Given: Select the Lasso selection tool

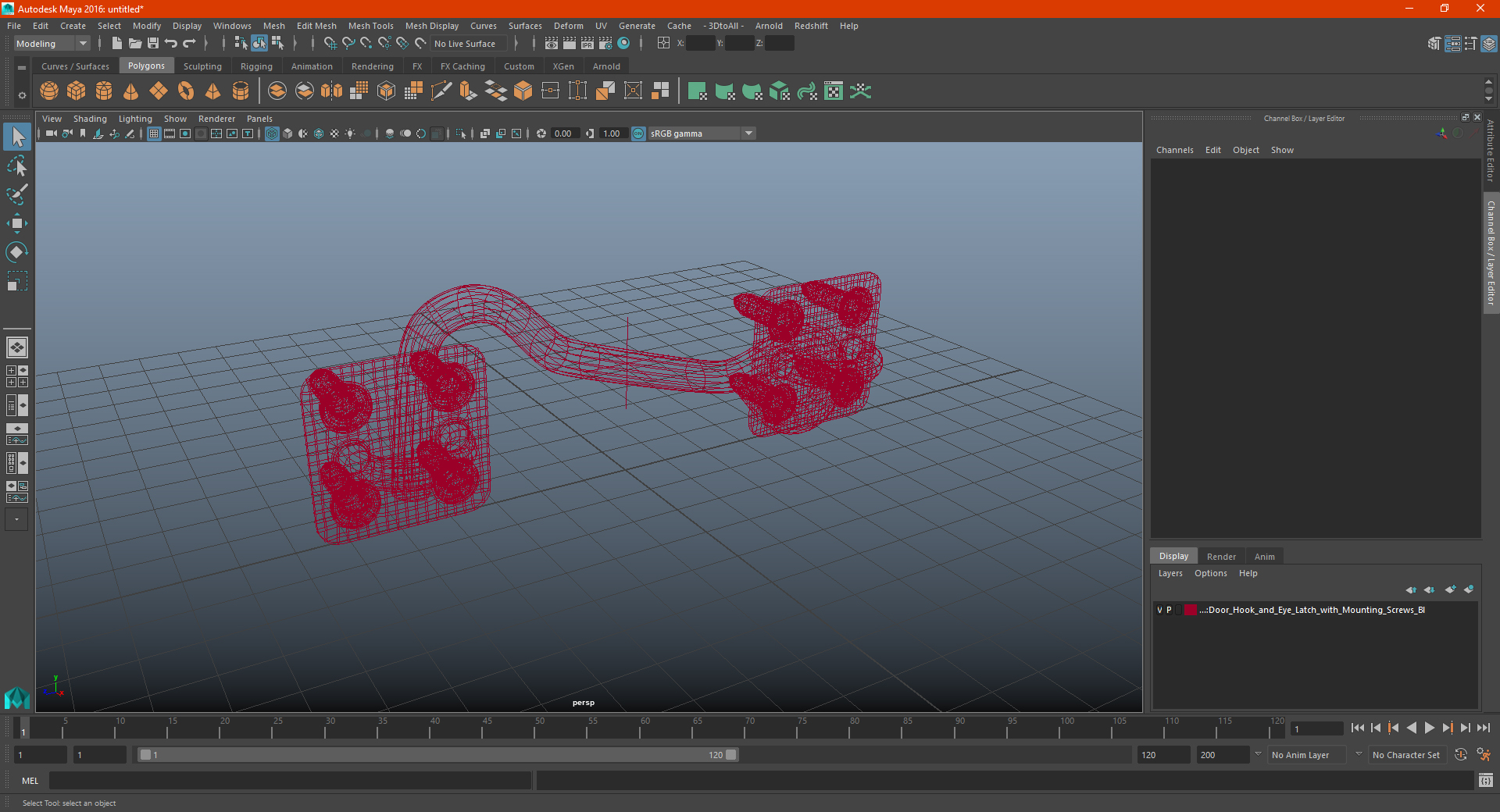Looking at the screenshot, I should [x=17, y=166].
